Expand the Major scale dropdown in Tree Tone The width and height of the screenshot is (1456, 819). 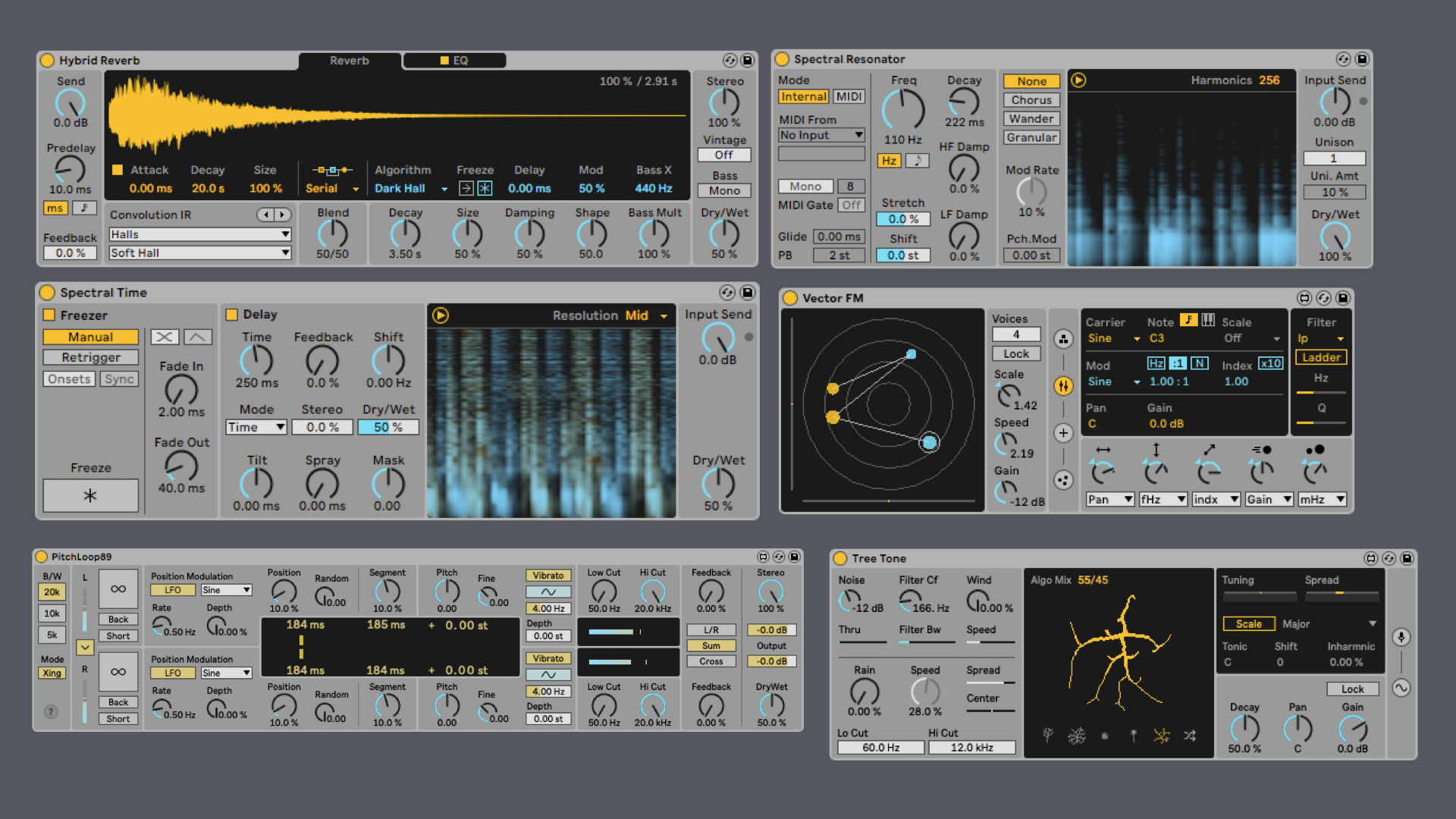click(1329, 624)
